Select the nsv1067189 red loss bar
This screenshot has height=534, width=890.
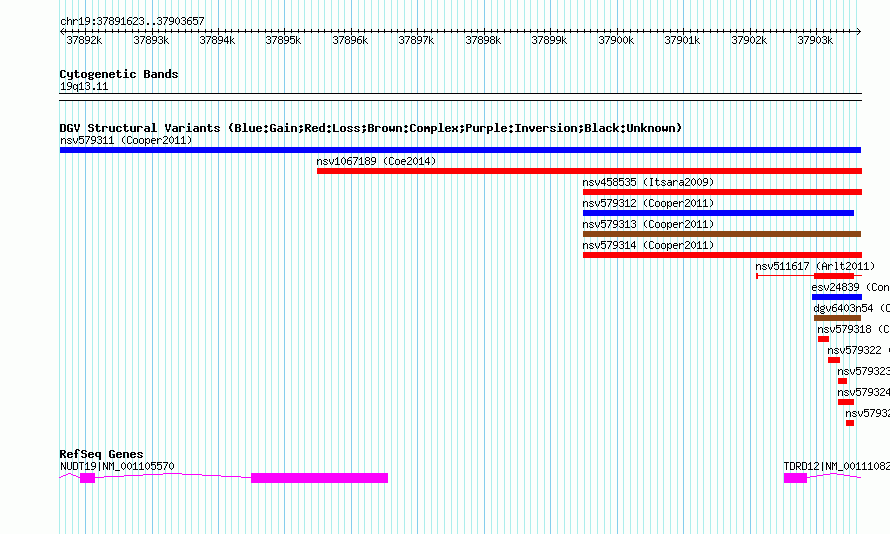(589, 171)
